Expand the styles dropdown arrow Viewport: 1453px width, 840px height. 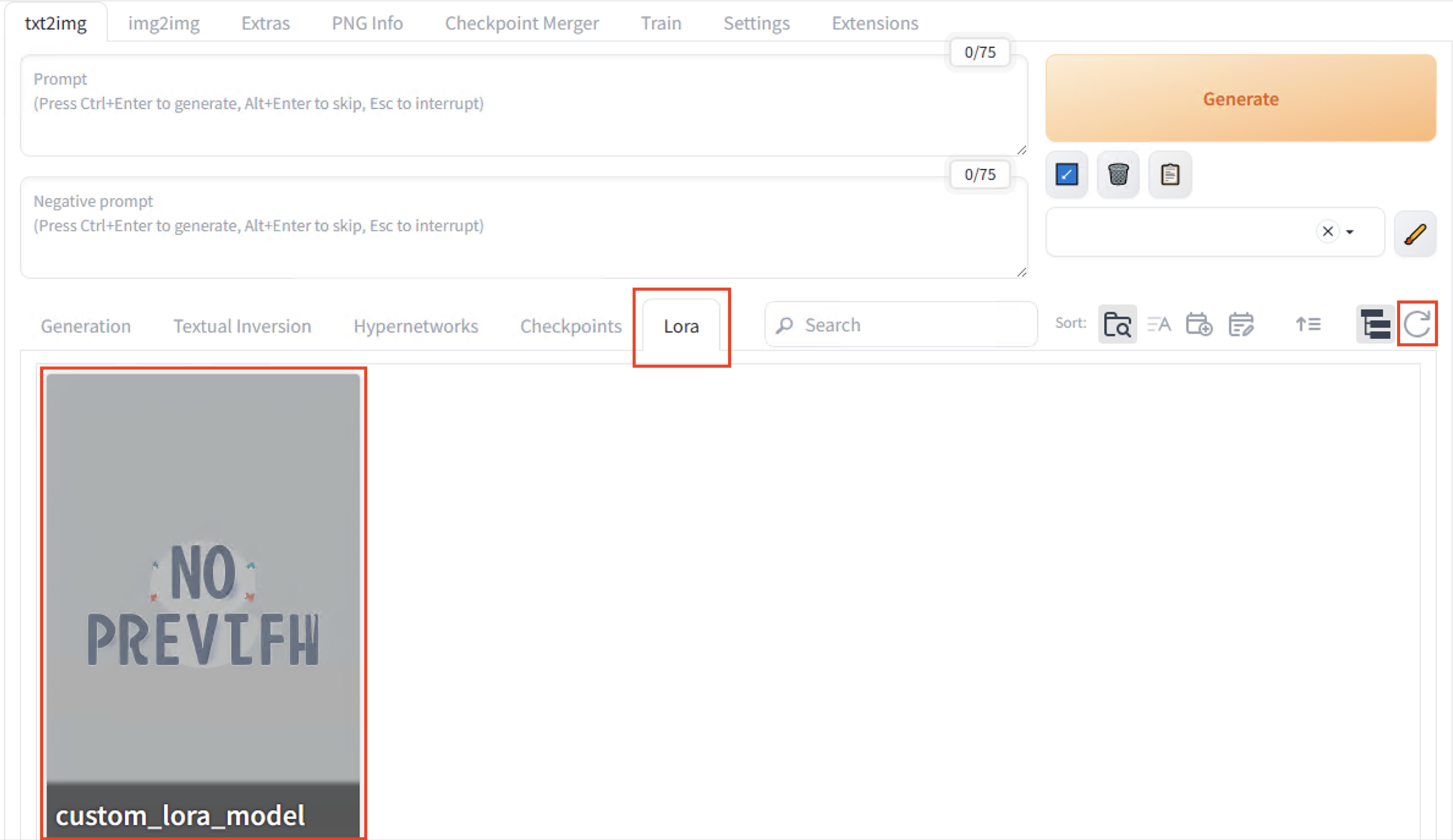[x=1350, y=232]
